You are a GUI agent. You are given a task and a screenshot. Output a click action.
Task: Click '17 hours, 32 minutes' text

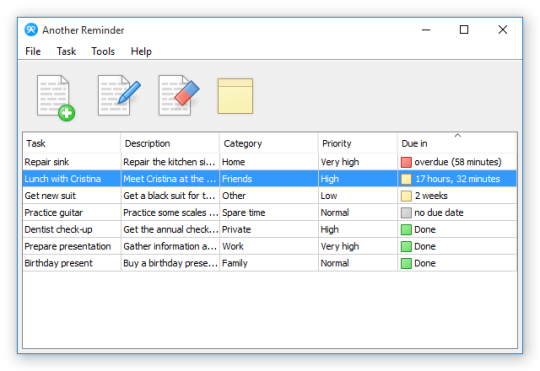[x=457, y=179]
